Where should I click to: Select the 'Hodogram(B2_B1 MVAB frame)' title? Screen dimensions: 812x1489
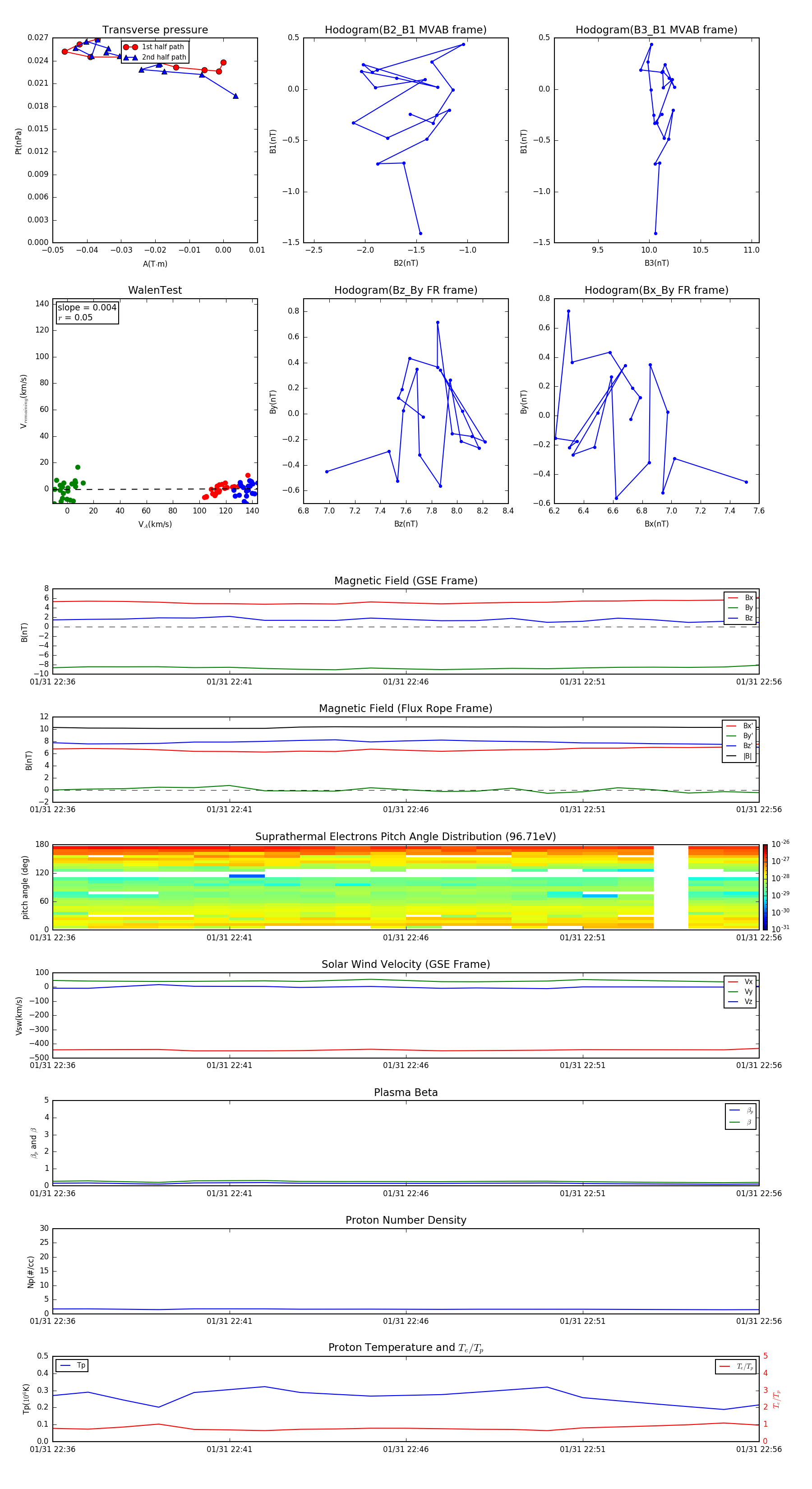coord(406,30)
